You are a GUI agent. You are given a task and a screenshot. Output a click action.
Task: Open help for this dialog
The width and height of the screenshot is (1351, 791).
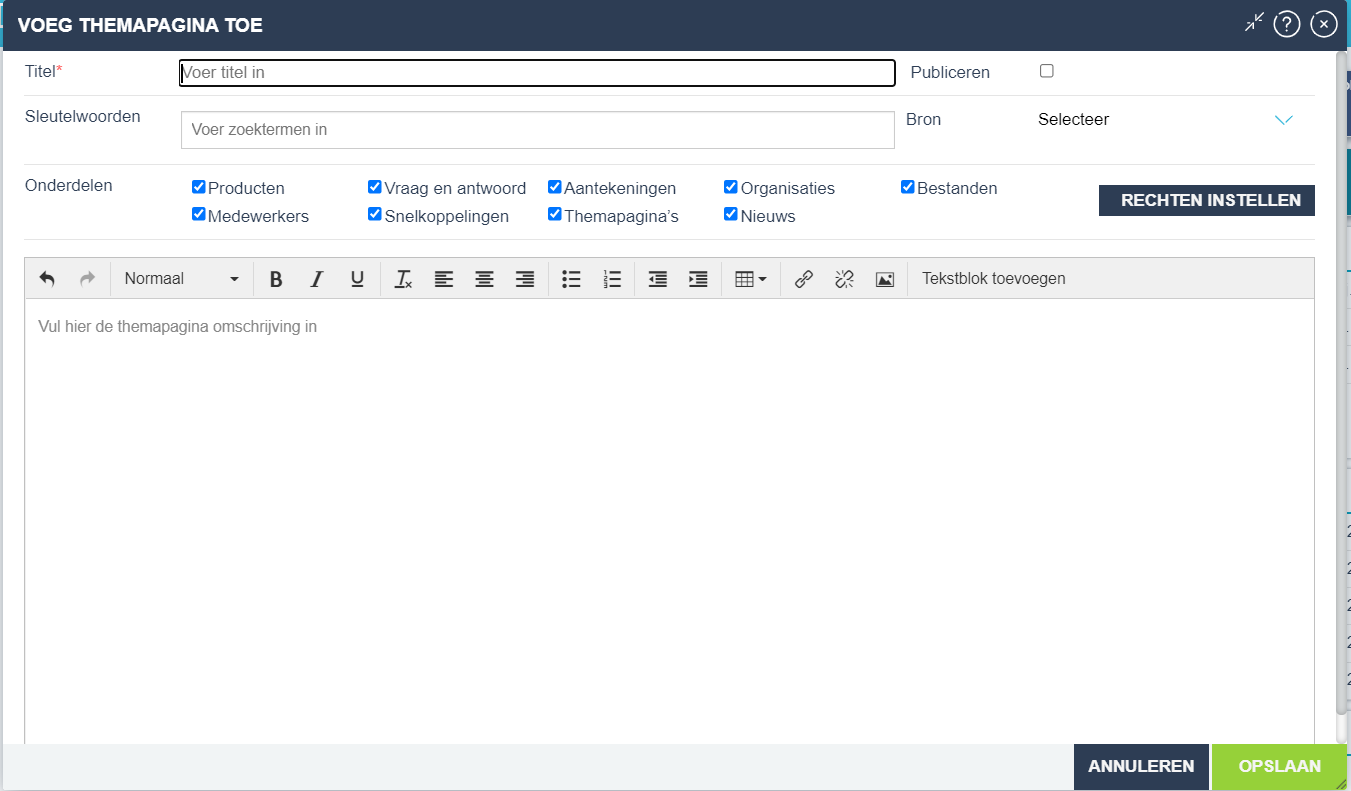click(1286, 24)
